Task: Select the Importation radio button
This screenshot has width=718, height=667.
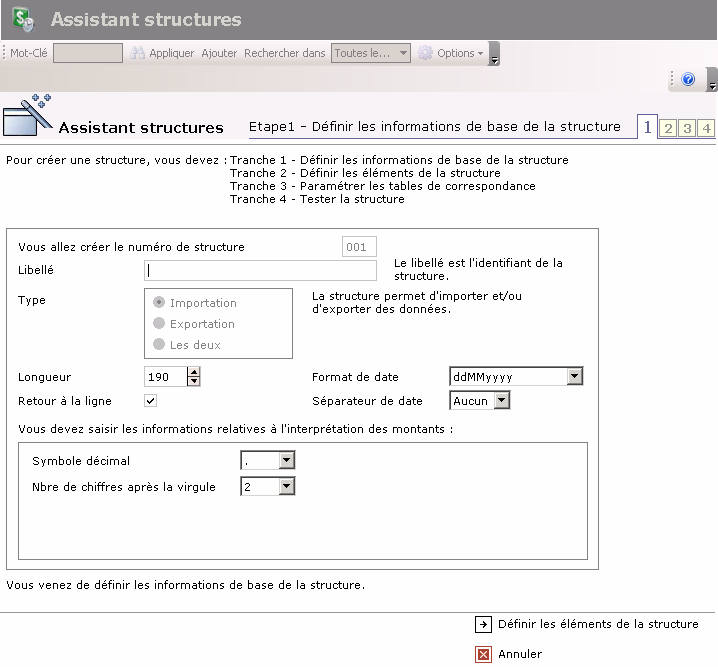Action: click(159, 302)
